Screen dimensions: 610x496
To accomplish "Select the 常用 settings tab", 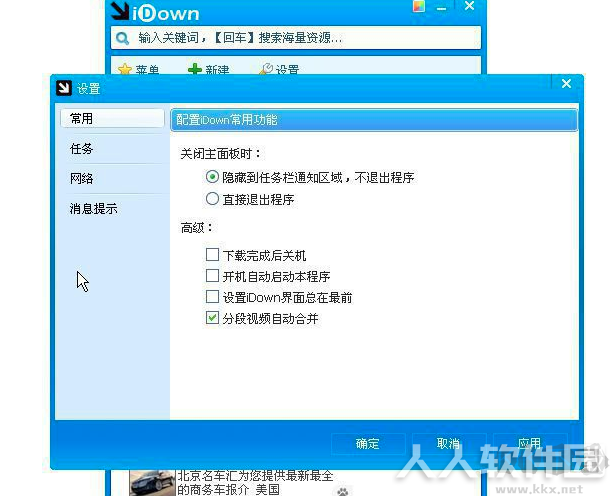I will point(112,118).
